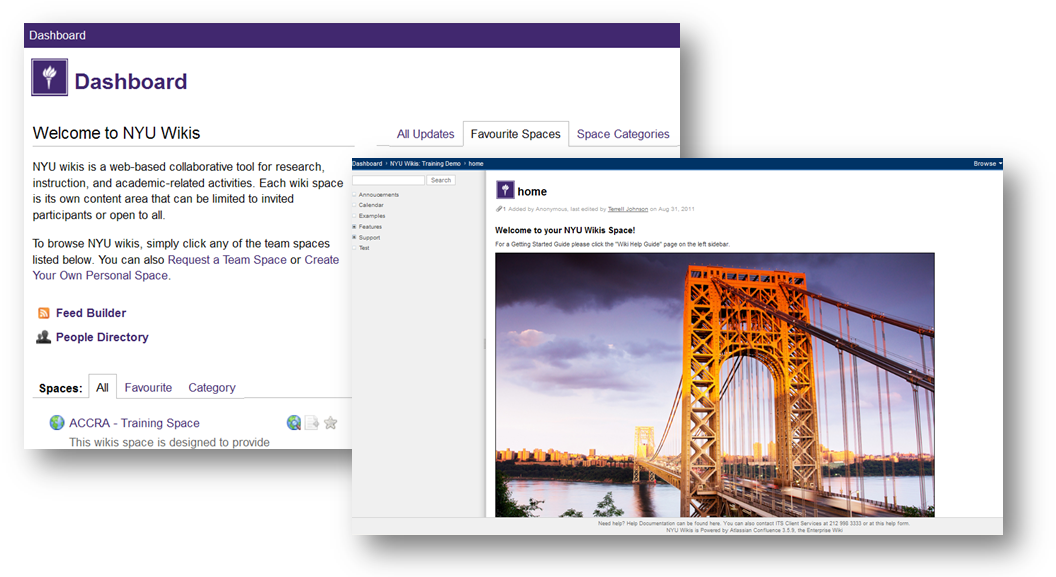1056x577 pixels.
Task: Click the NYU logo next to home title
Action: [x=505, y=191]
